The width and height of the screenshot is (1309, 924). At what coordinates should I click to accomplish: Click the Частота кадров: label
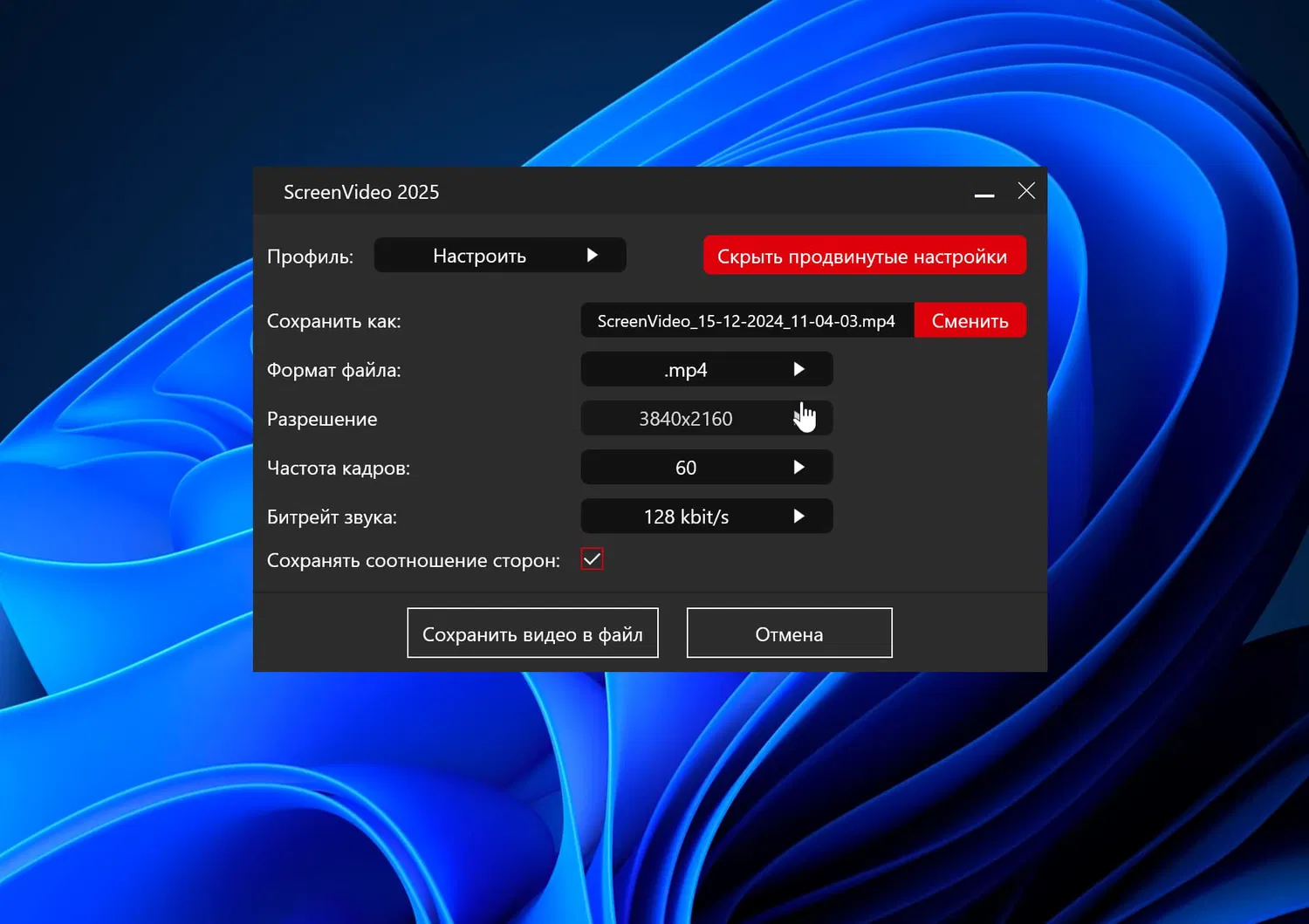tap(339, 468)
